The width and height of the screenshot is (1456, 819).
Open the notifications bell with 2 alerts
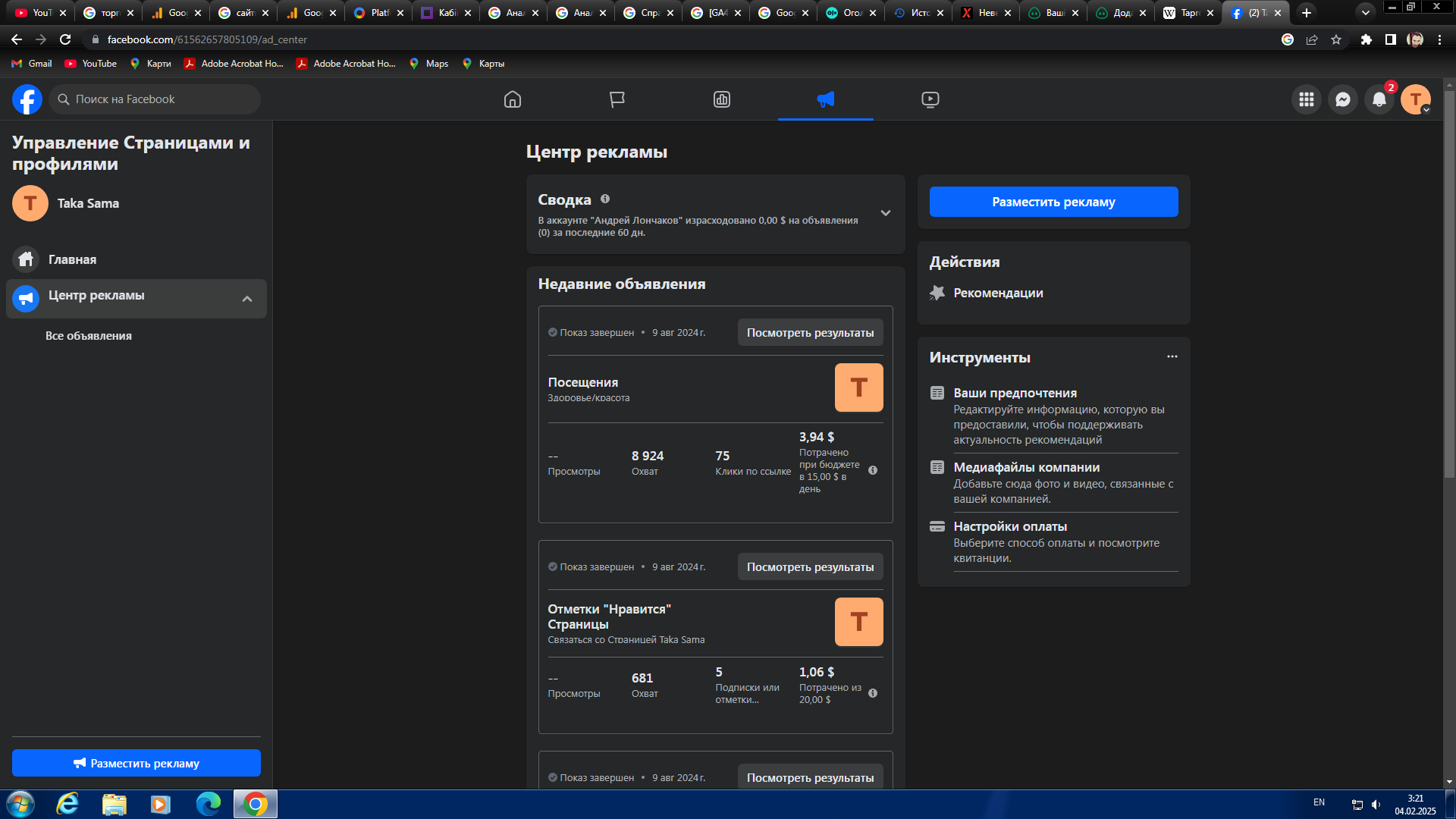(x=1379, y=99)
